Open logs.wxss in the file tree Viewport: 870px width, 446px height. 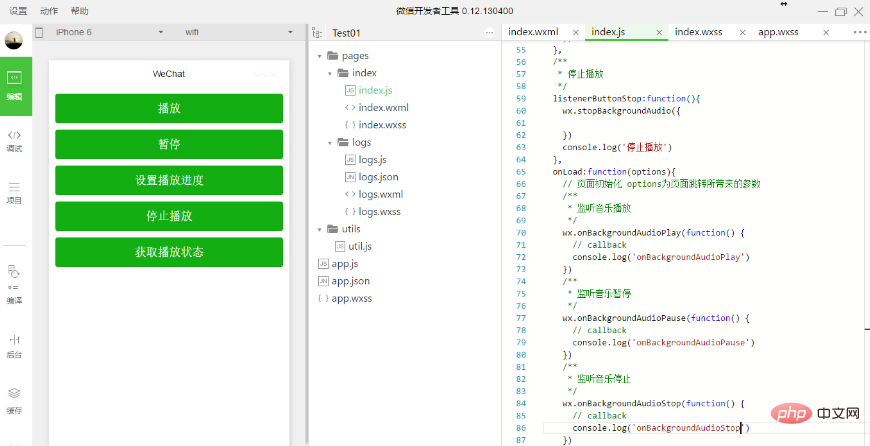click(380, 211)
